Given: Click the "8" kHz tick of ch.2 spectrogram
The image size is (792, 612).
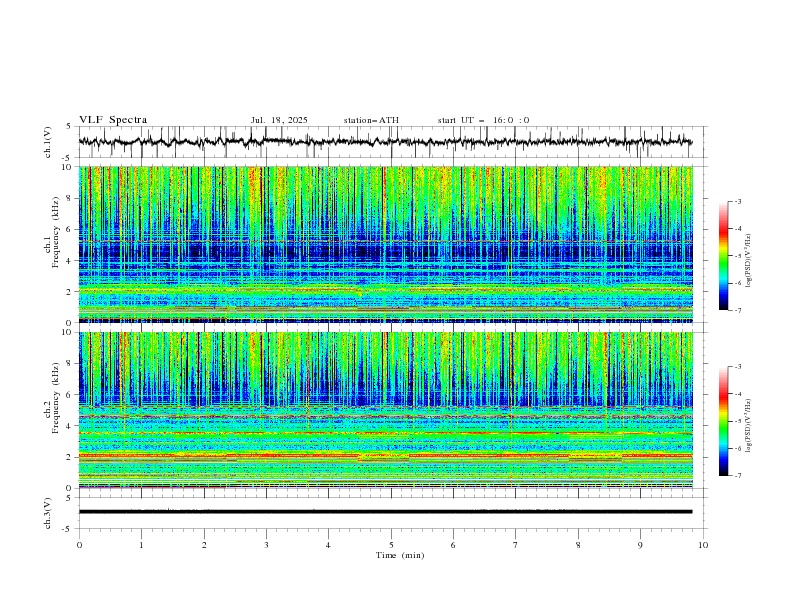Looking at the screenshot, I should [x=71, y=364].
